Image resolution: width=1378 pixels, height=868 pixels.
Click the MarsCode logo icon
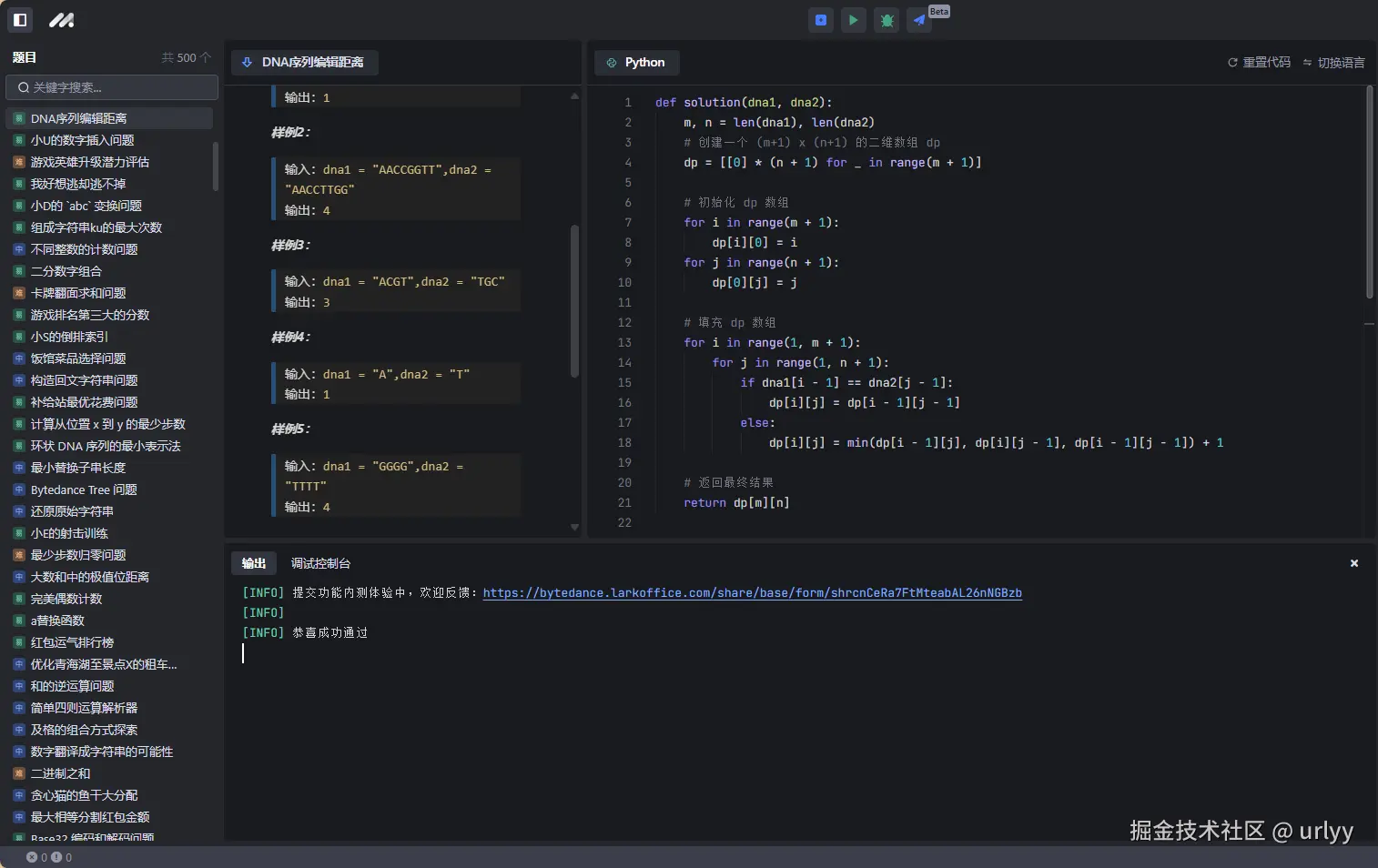click(x=62, y=19)
